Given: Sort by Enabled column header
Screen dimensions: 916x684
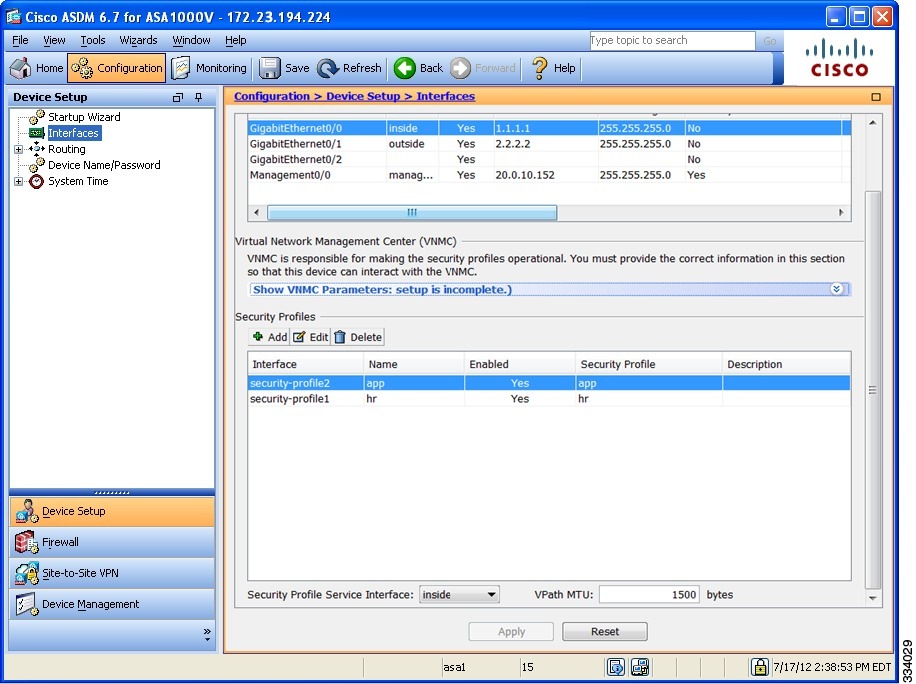Looking at the screenshot, I should [x=519, y=364].
